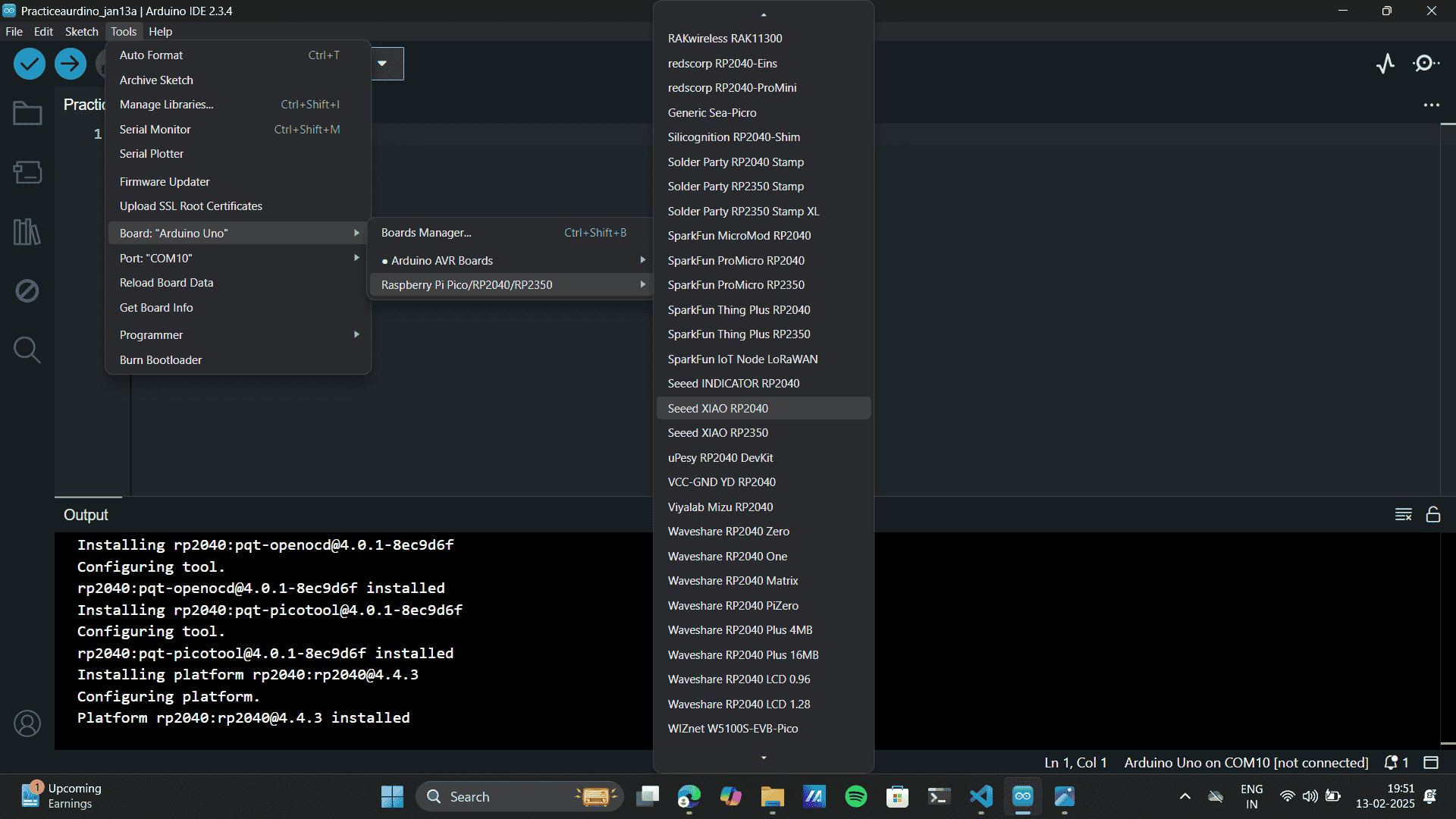1456x819 pixels.
Task: Click the user account icon in sidebar
Action: tap(27, 723)
